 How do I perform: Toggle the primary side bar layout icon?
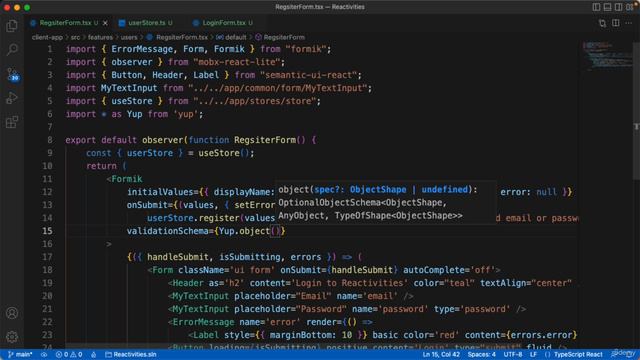click(596, 7)
